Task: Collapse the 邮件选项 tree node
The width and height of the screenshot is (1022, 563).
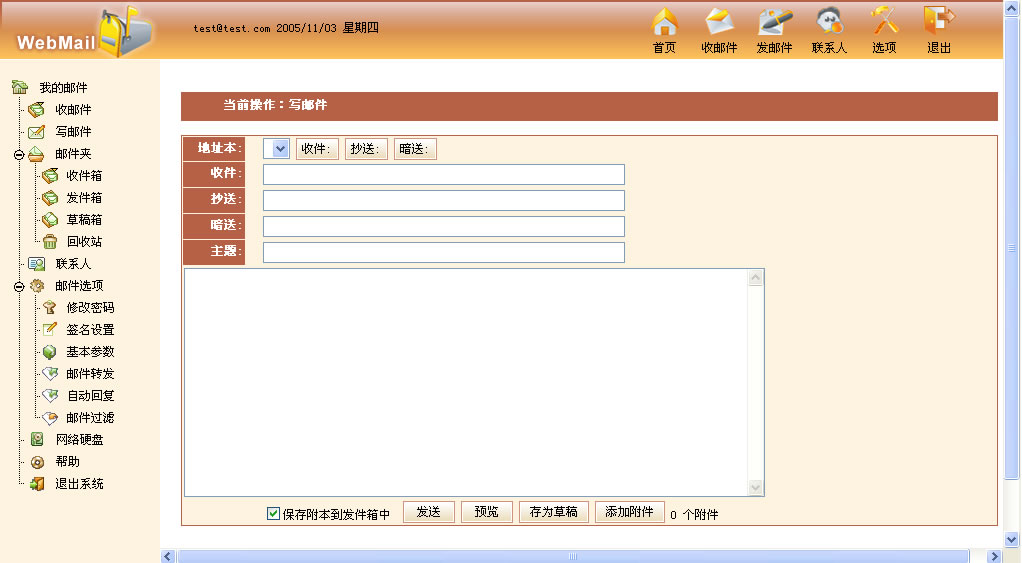Action: [19, 287]
